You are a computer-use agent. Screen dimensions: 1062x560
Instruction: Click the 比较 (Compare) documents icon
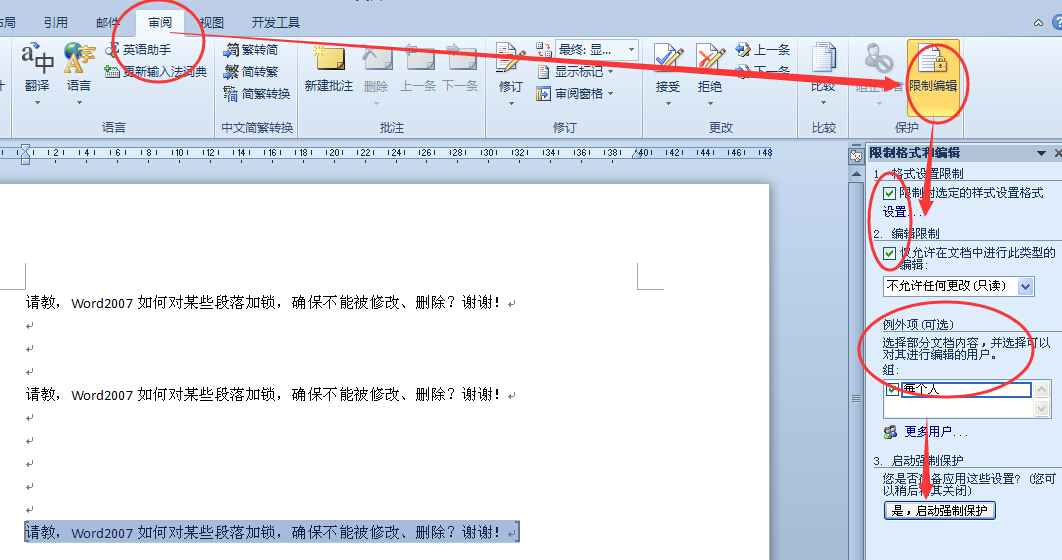(x=824, y=58)
